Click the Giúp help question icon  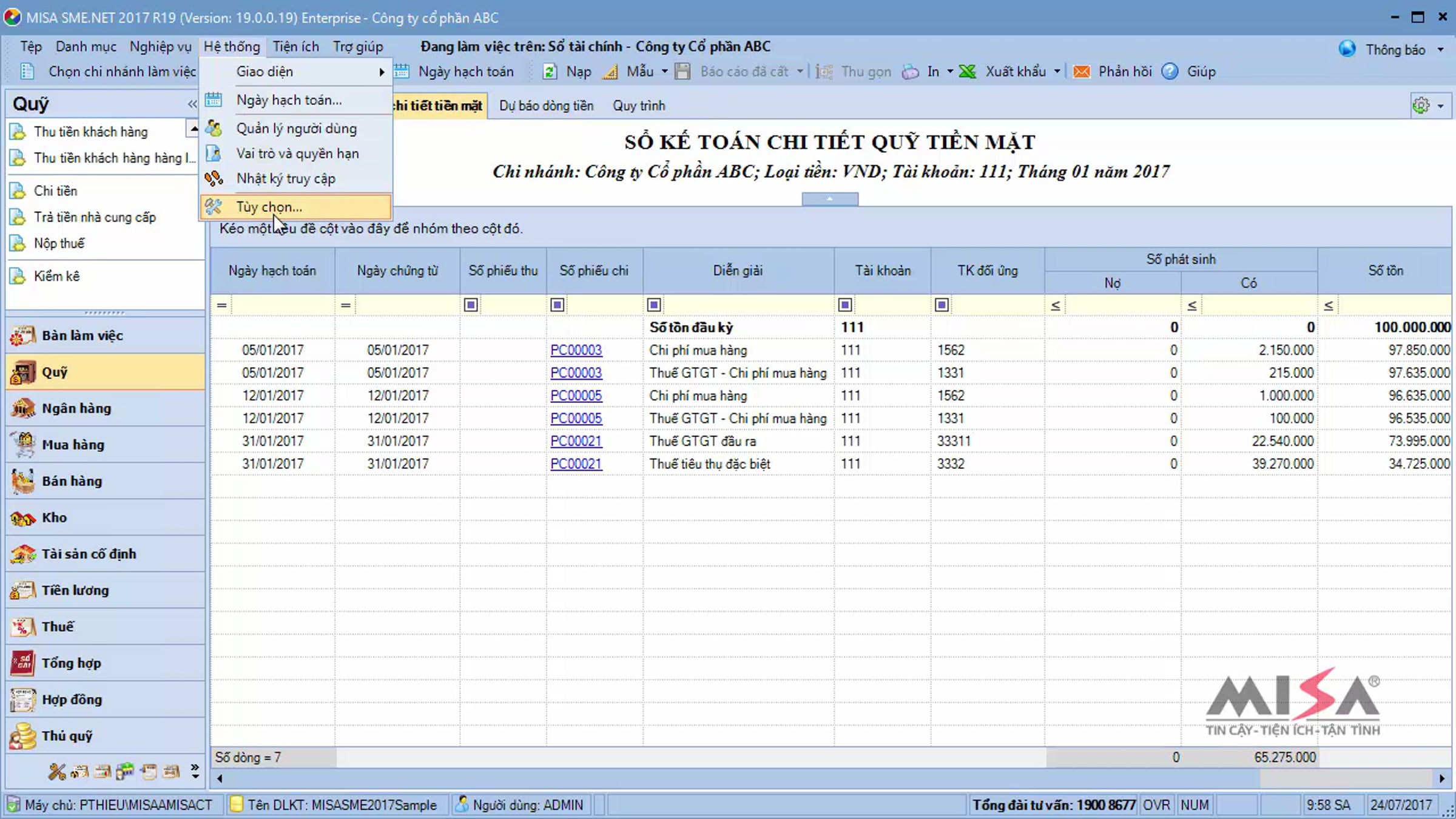[x=1170, y=72]
